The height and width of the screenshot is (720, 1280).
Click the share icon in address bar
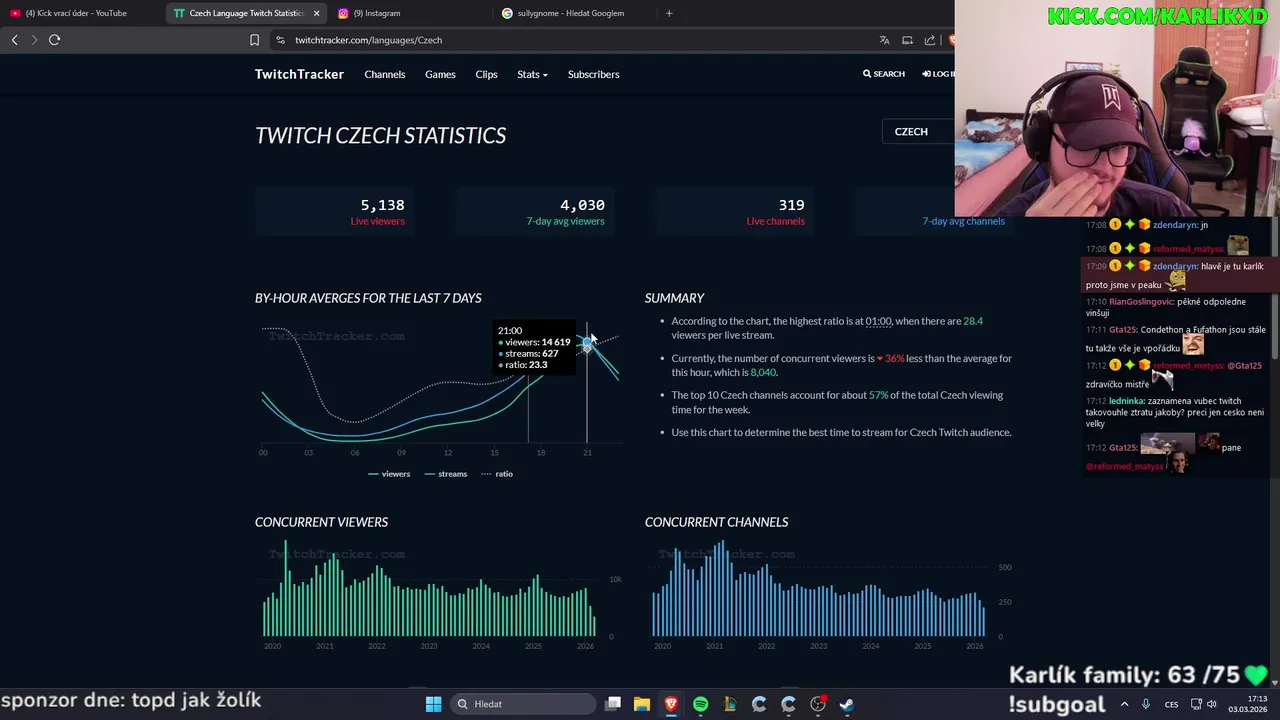(930, 40)
